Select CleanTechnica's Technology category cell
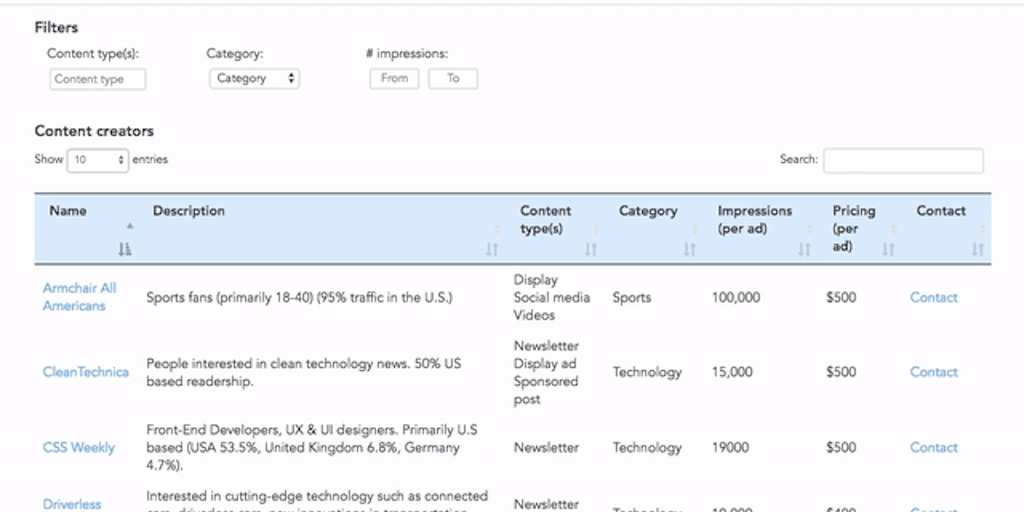 click(647, 372)
